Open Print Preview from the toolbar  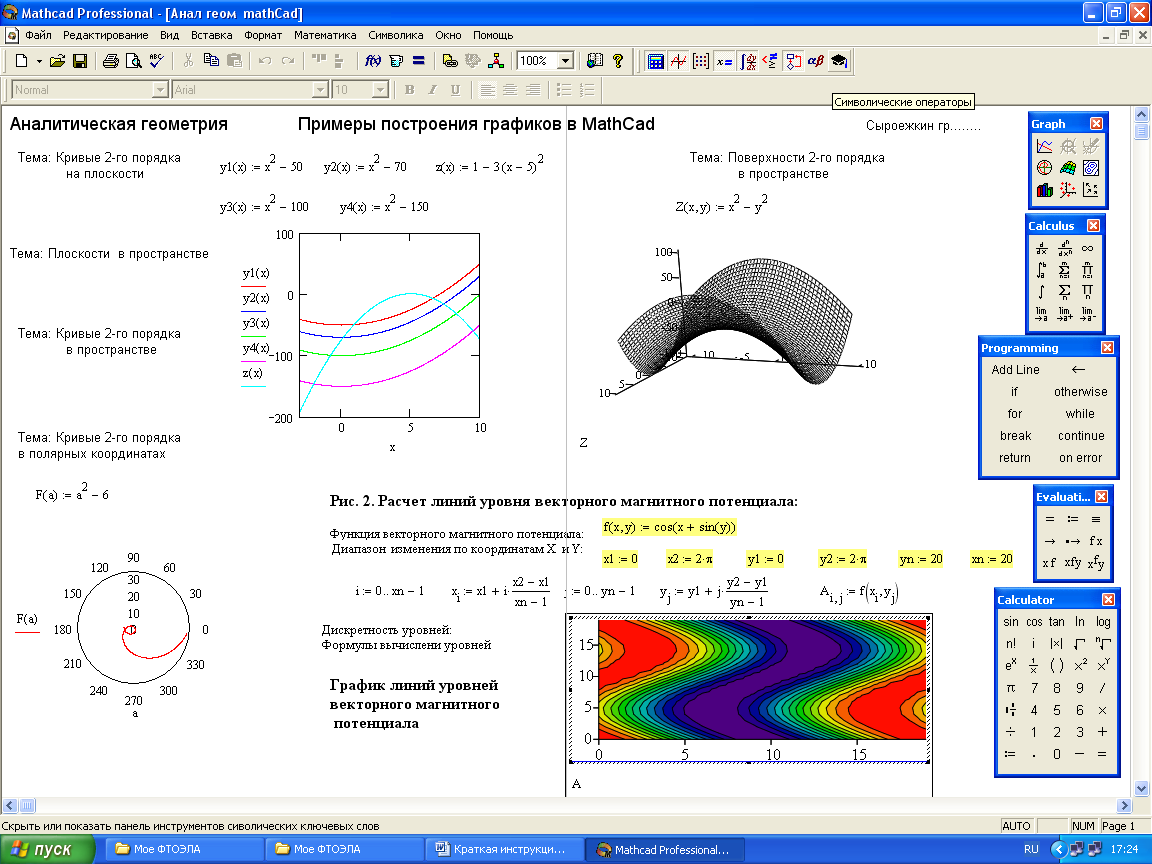(133, 61)
